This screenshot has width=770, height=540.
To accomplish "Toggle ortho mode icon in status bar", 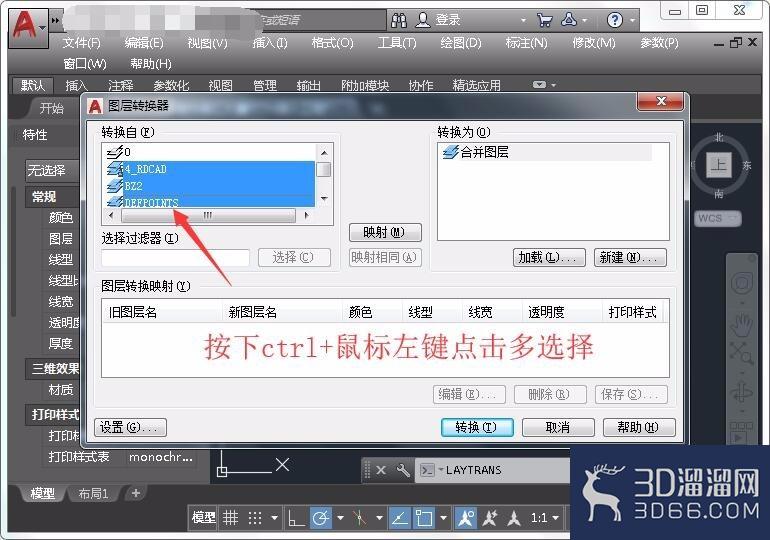I will tap(296, 518).
